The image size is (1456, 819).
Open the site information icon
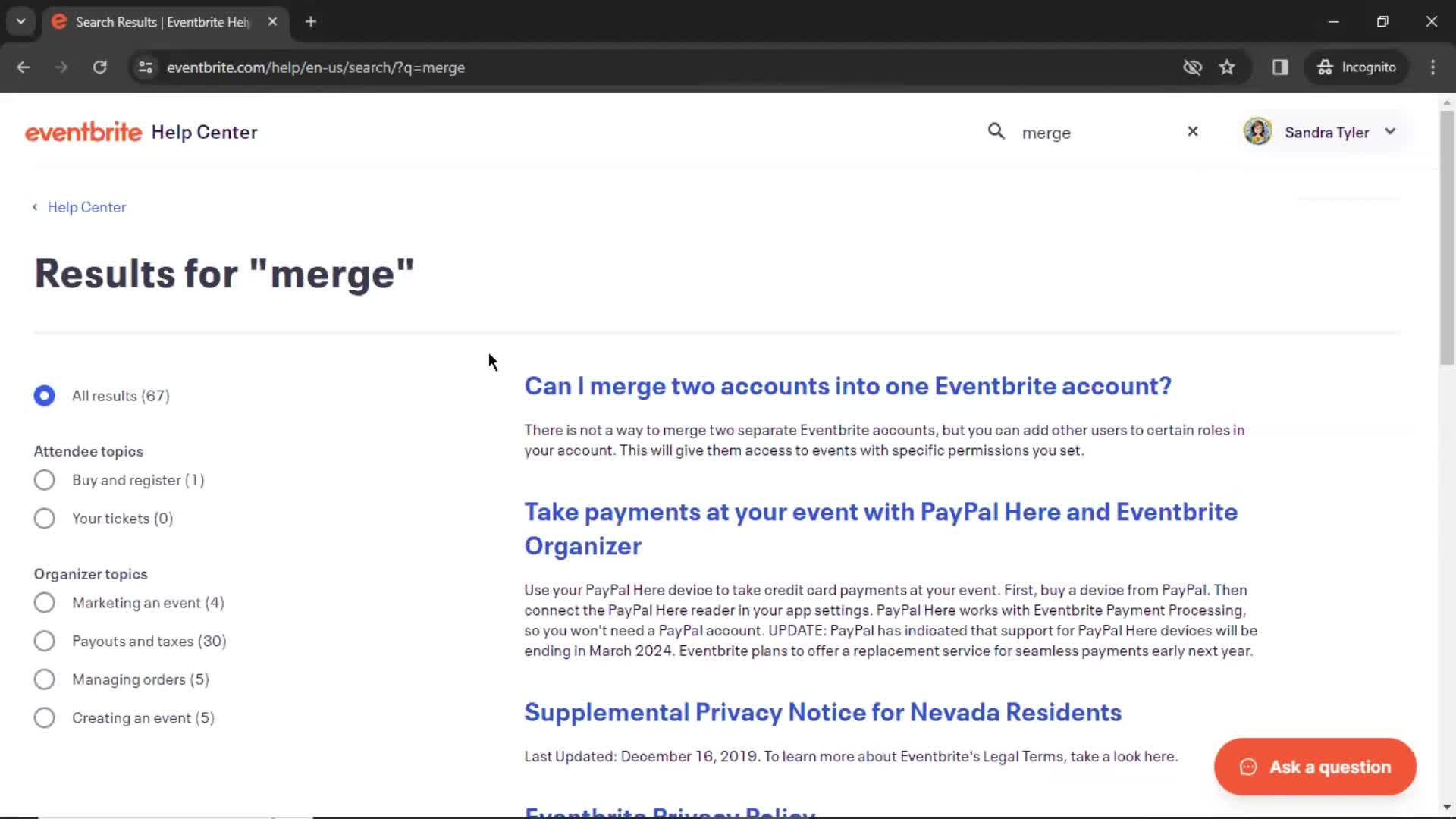point(146,67)
